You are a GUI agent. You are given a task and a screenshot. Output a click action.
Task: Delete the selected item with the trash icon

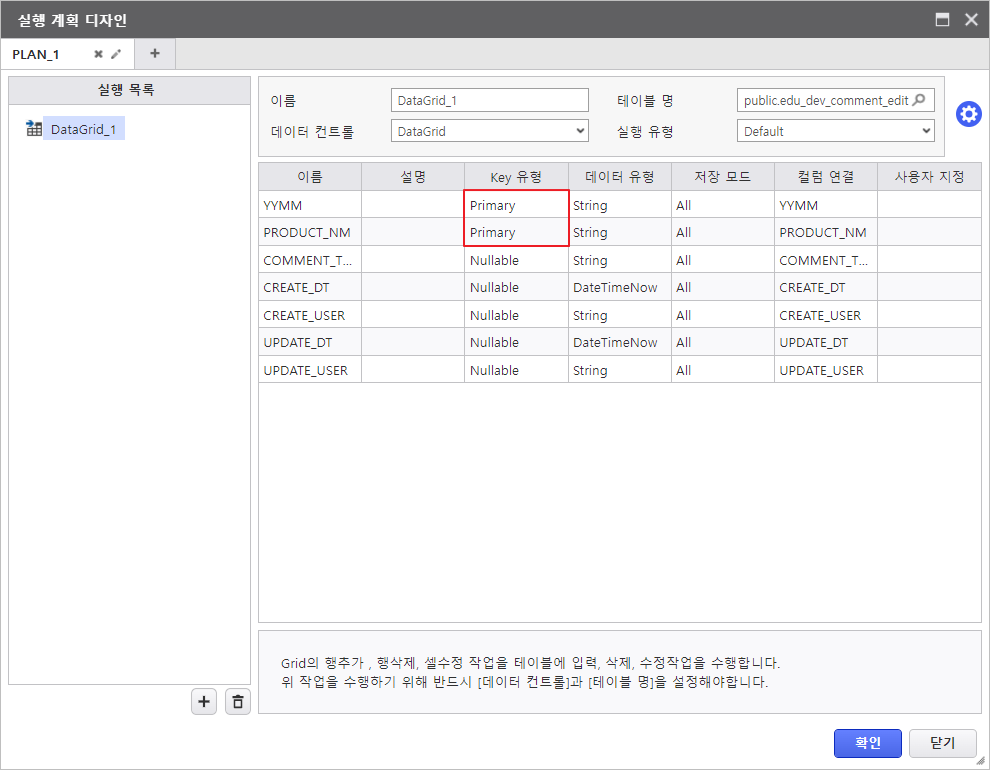[x=237, y=702]
